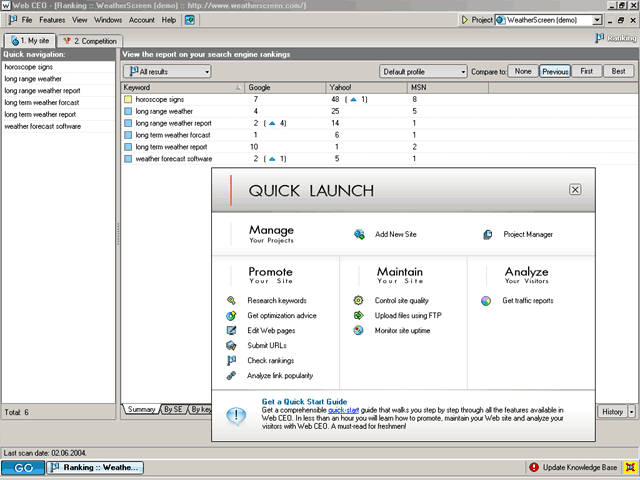The image size is (640, 480).
Task: Click the Edit Web pages icon
Action: 231,331
